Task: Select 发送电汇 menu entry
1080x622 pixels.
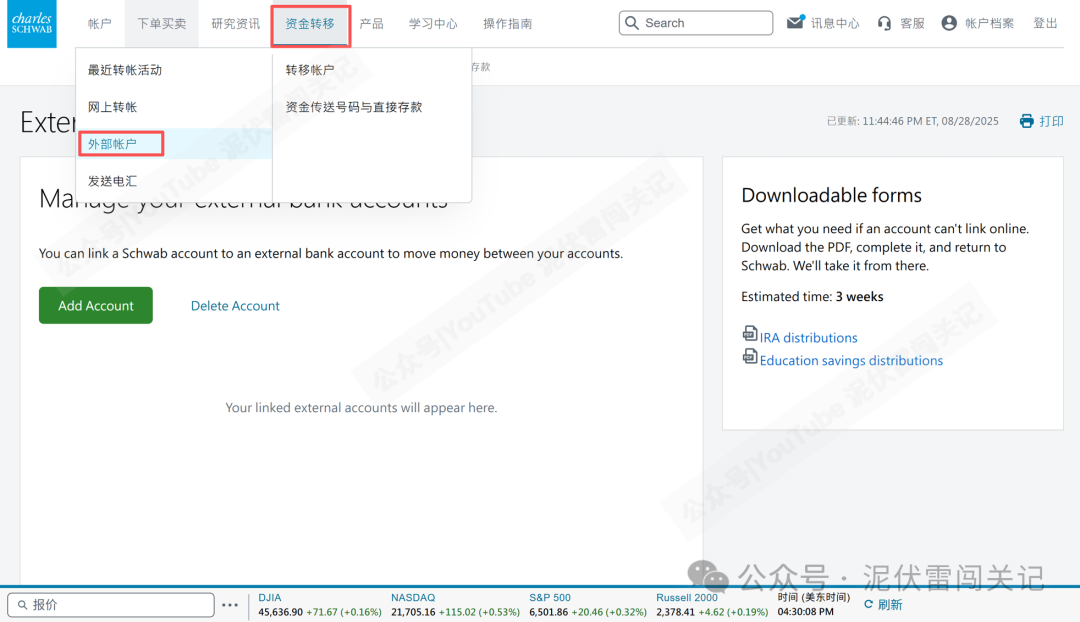Action: click(112, 181)
